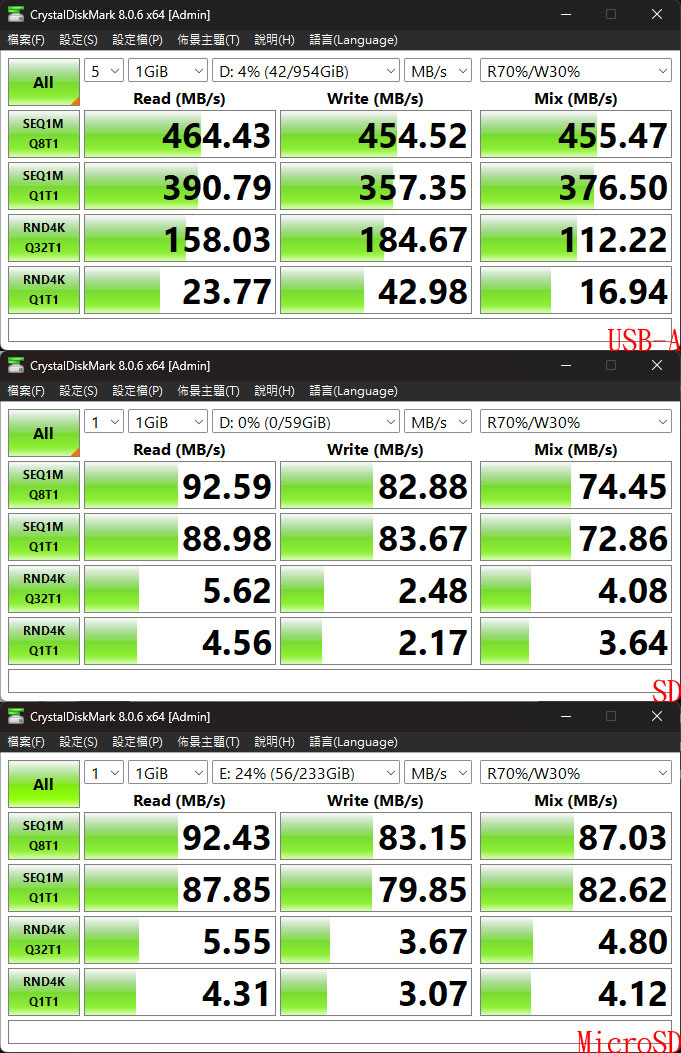Image resolution: width=681 pixels, height=1053 pixels.
Task: Open drive dropdown E: 24% (56/233GiB)
Action: (306, 773)
